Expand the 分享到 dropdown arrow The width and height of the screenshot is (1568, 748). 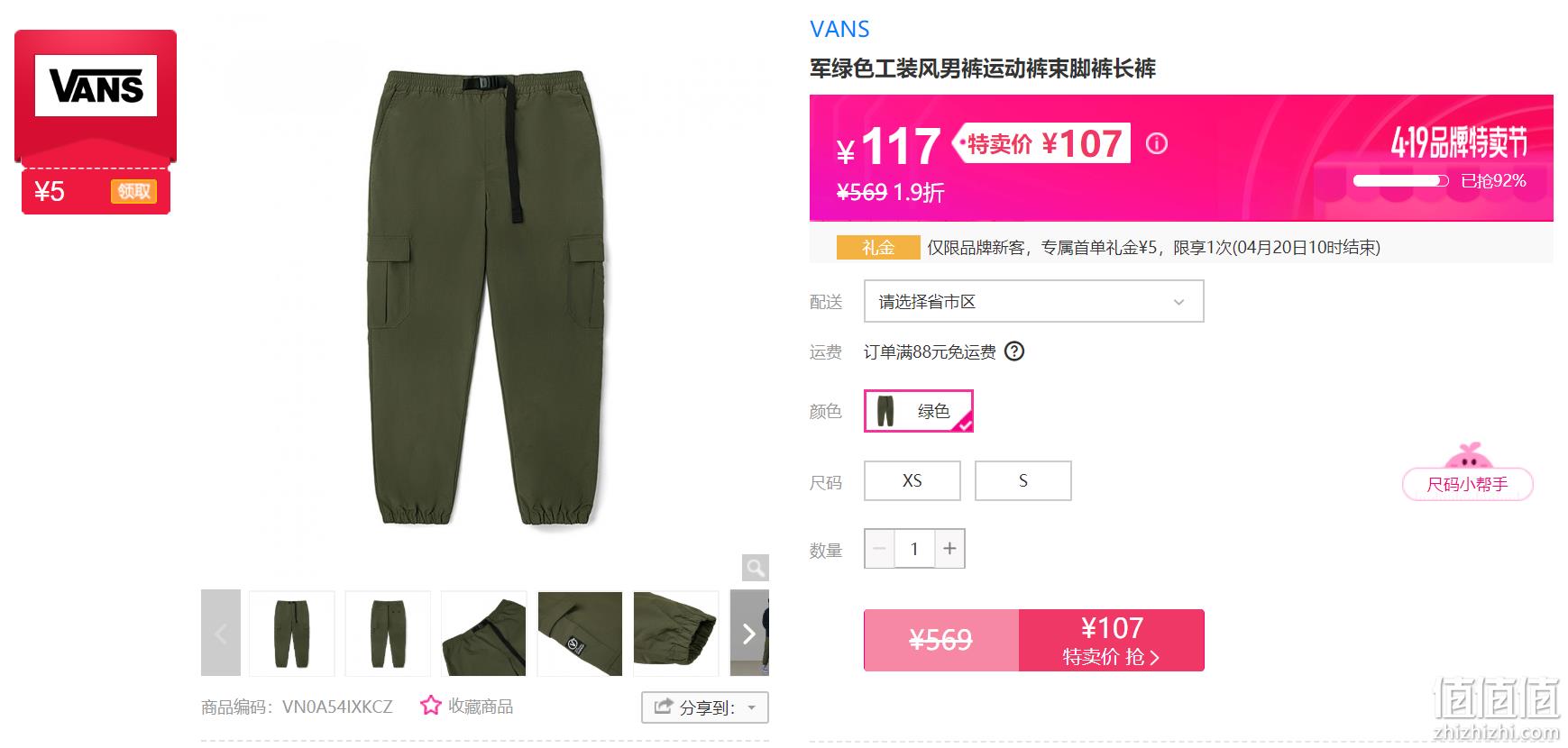click(x=752, y=708)
